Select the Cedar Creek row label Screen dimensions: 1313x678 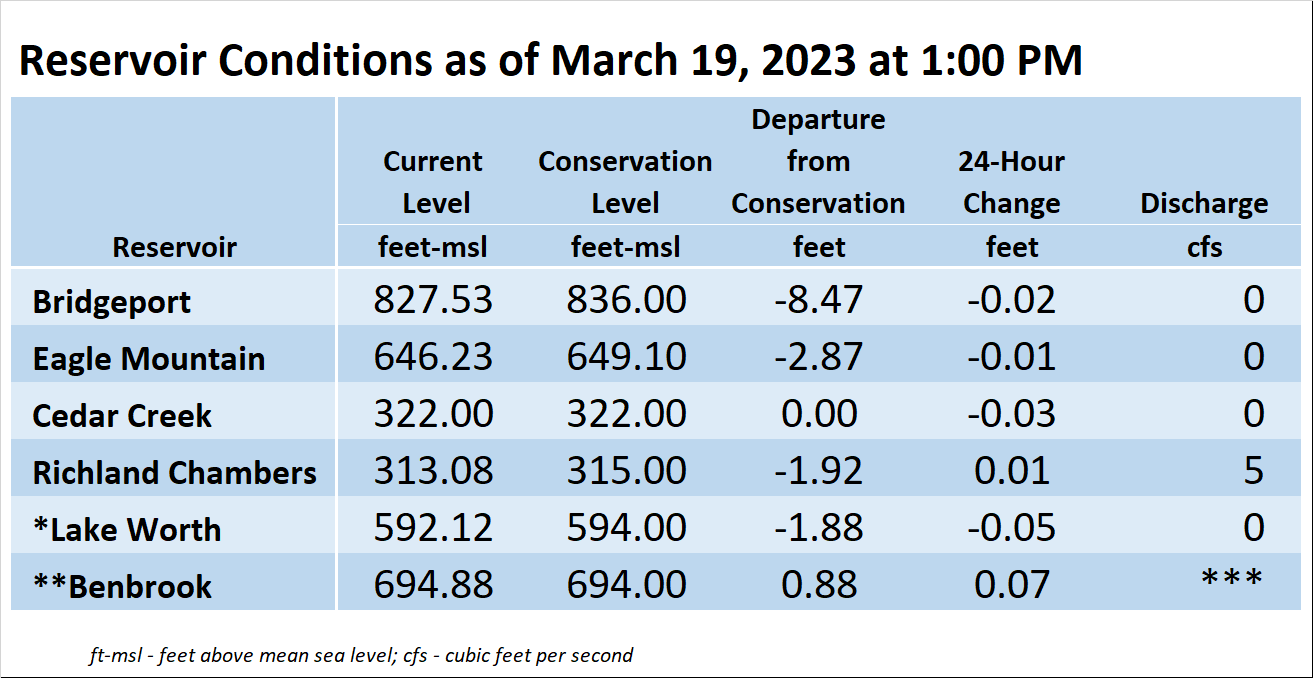(x=122, y=416)
